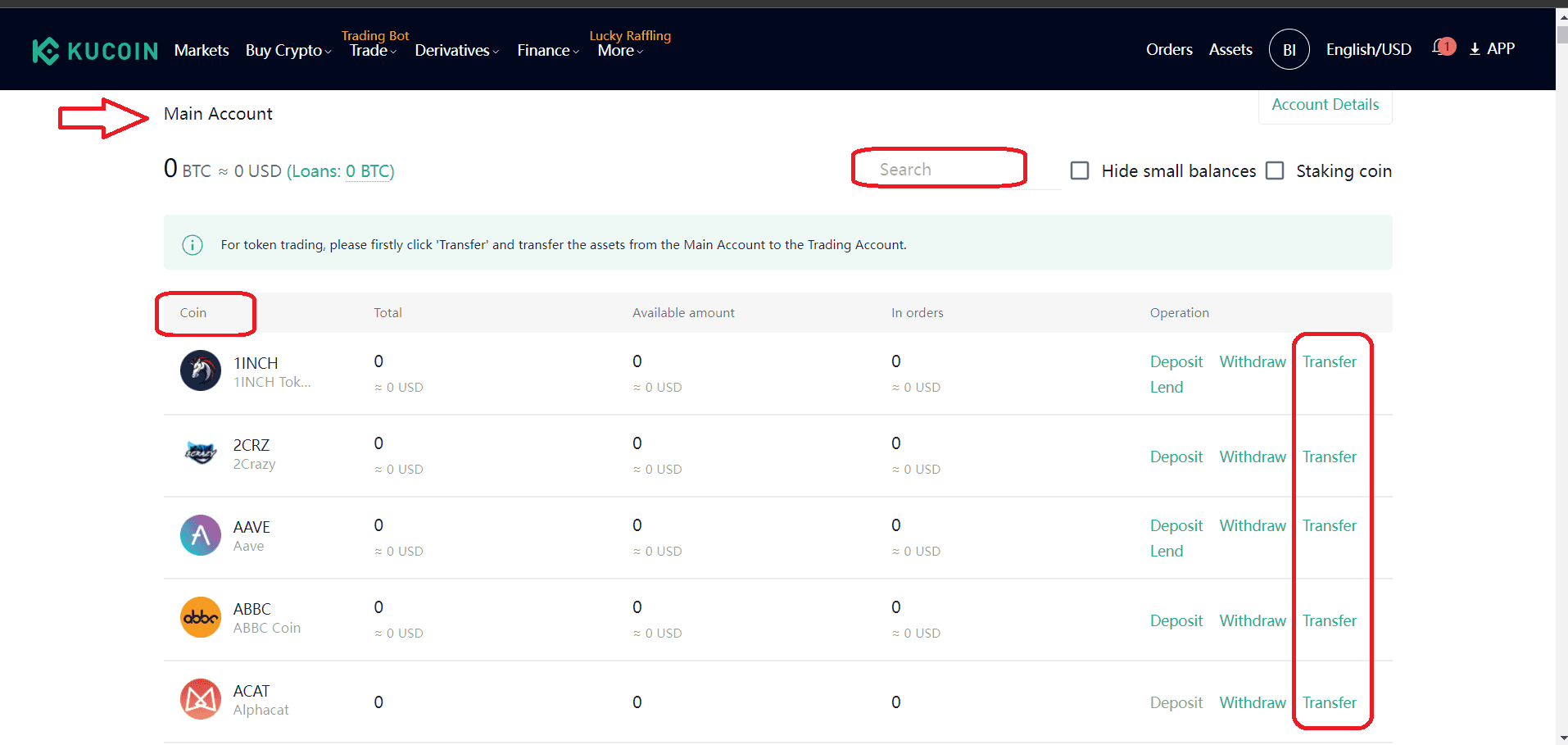Click Deposit for ACAT
The width and height of the screenshot is (1568, 745).
click(x=1176, y=702)
